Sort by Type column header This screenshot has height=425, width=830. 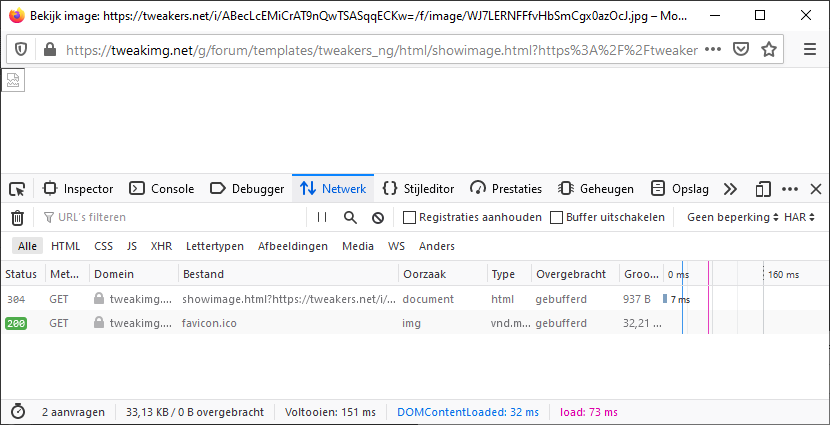[x=509, y=274]
